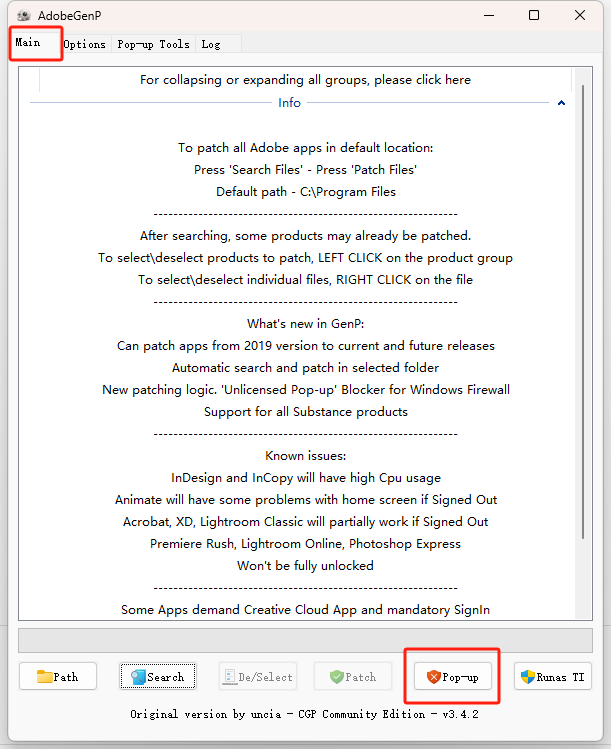611x749 pixels.
Task: Click 'LEFT CLICK on the product group' line
Action: pos(306,257)
